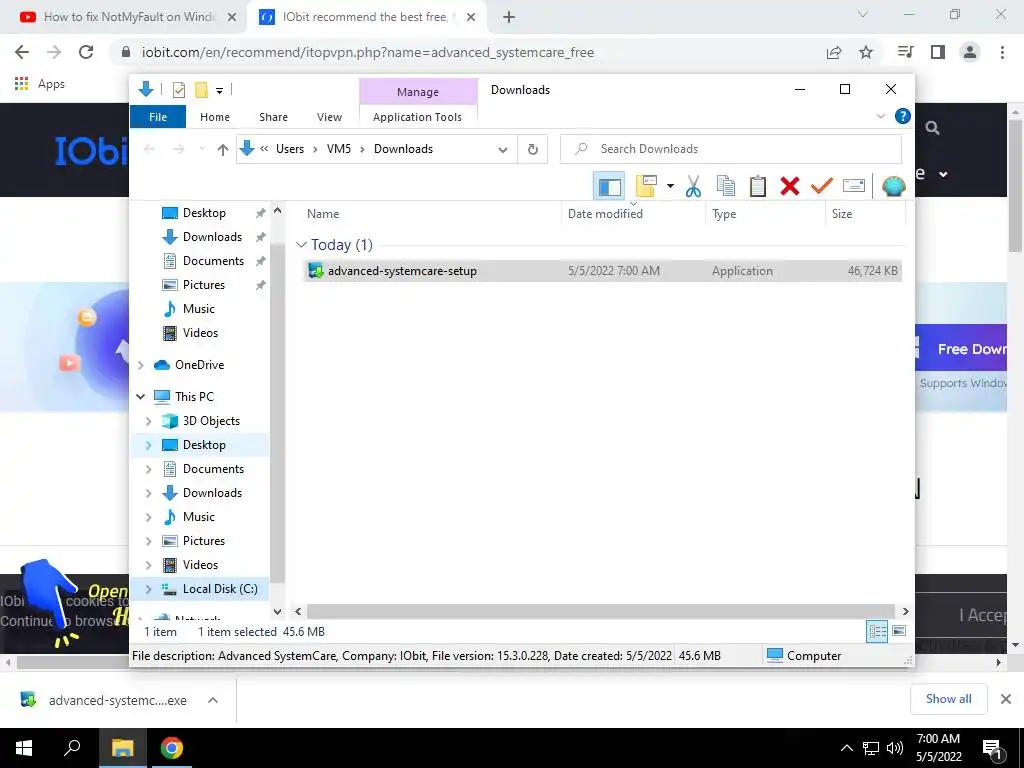Switch to Details view icon
The height and width of the screenshot is (768, 1024).
click(877, 632)
